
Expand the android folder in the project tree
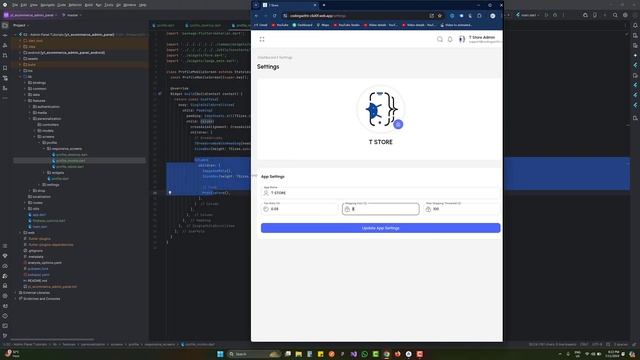tap(20, 53)
